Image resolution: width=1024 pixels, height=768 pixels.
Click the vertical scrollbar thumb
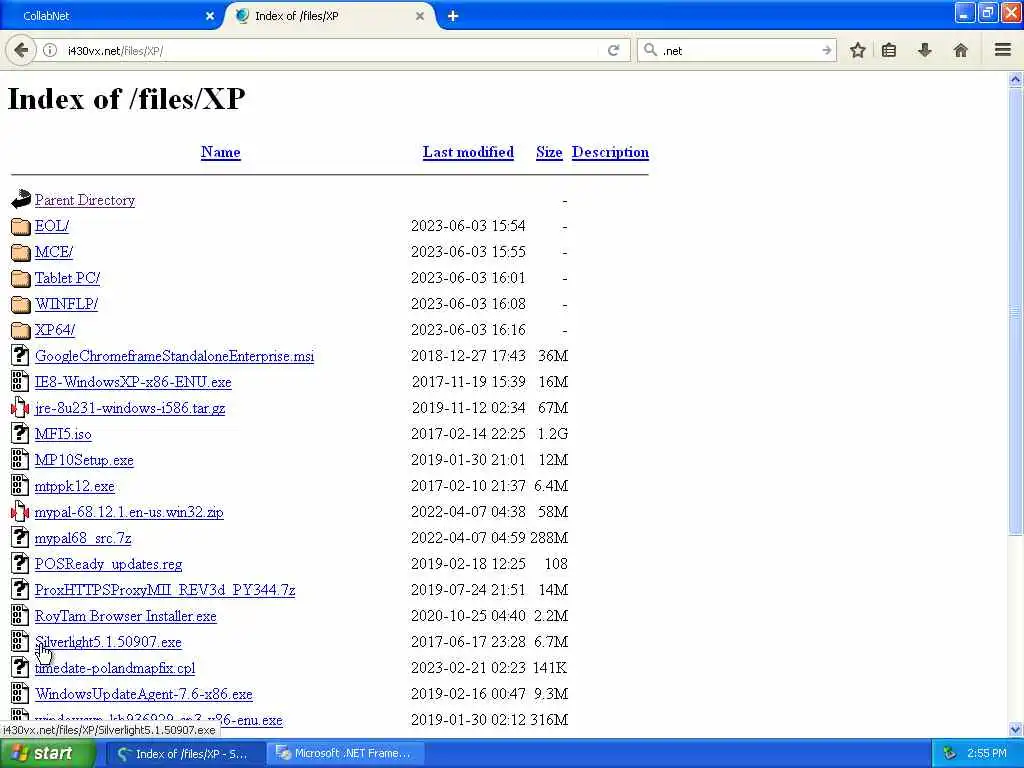click(1016, 312)
